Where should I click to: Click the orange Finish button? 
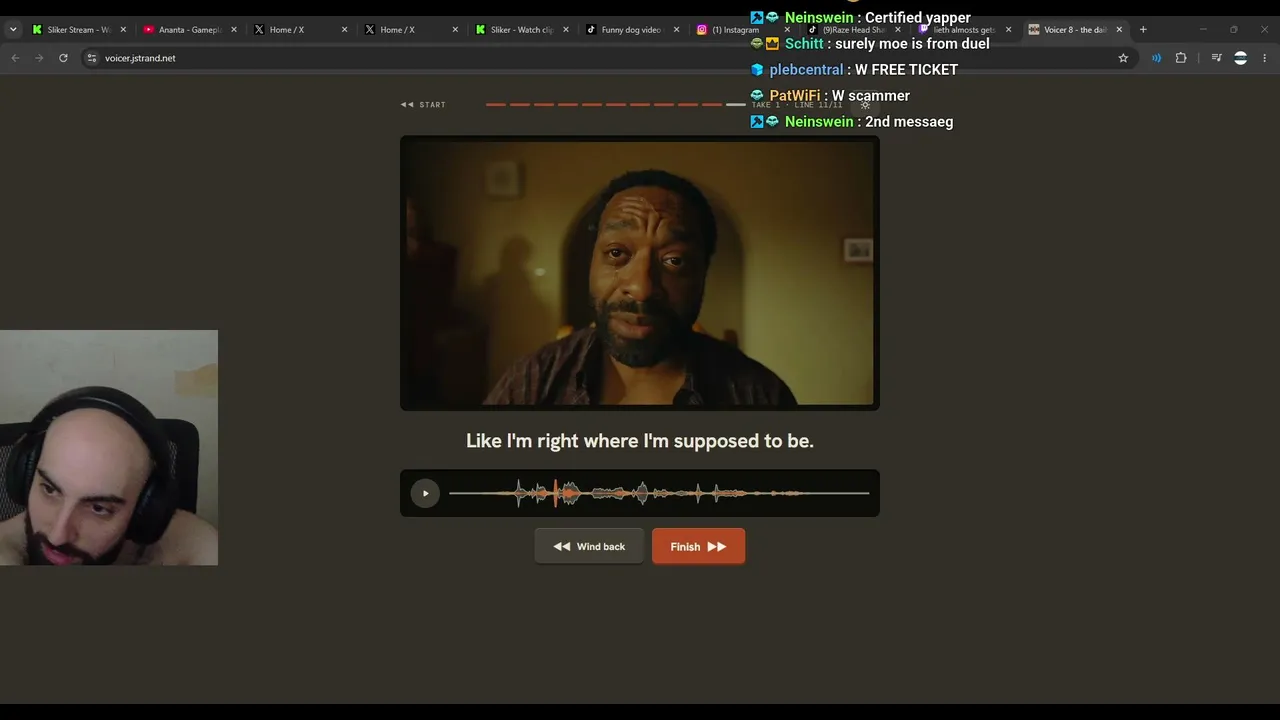coord(698,546)
